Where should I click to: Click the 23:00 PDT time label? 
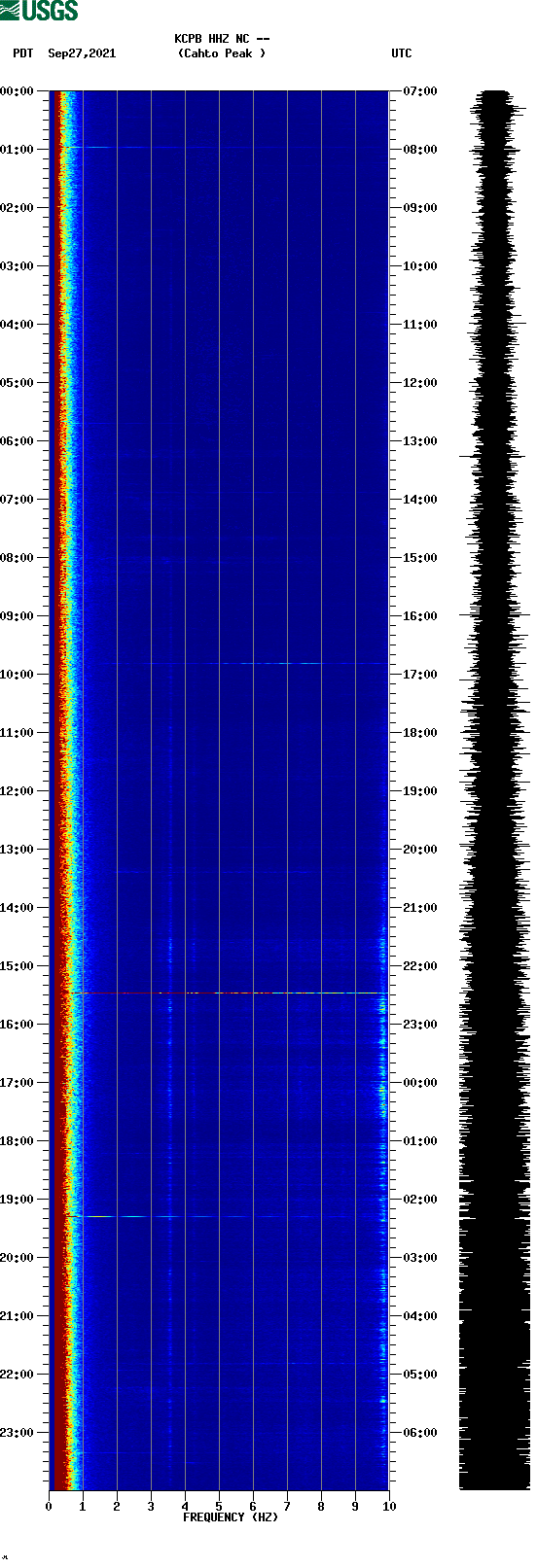coord(18,1433)
